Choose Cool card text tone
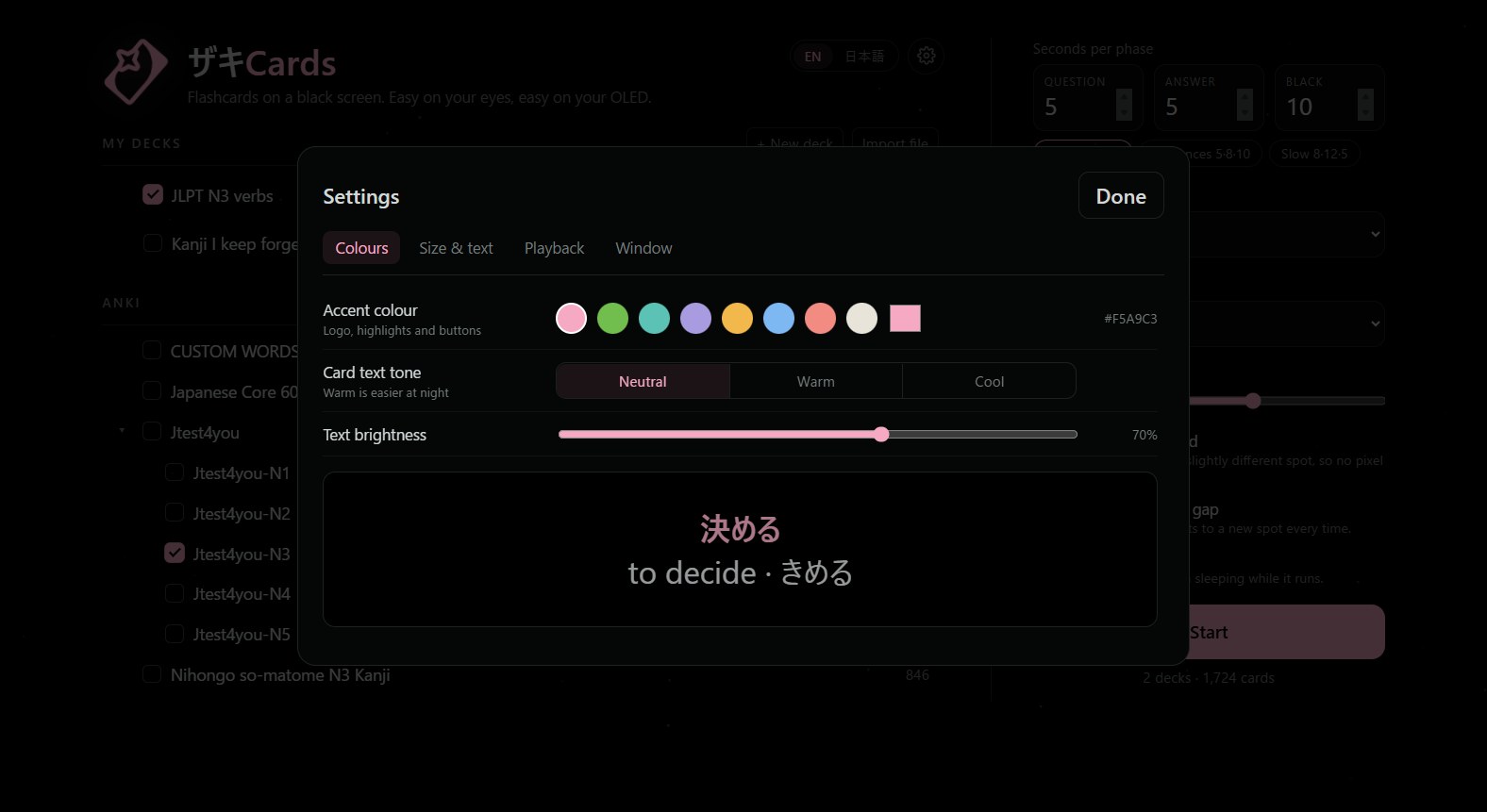Viewport: 1487px width, 812px height. point(989,381)
